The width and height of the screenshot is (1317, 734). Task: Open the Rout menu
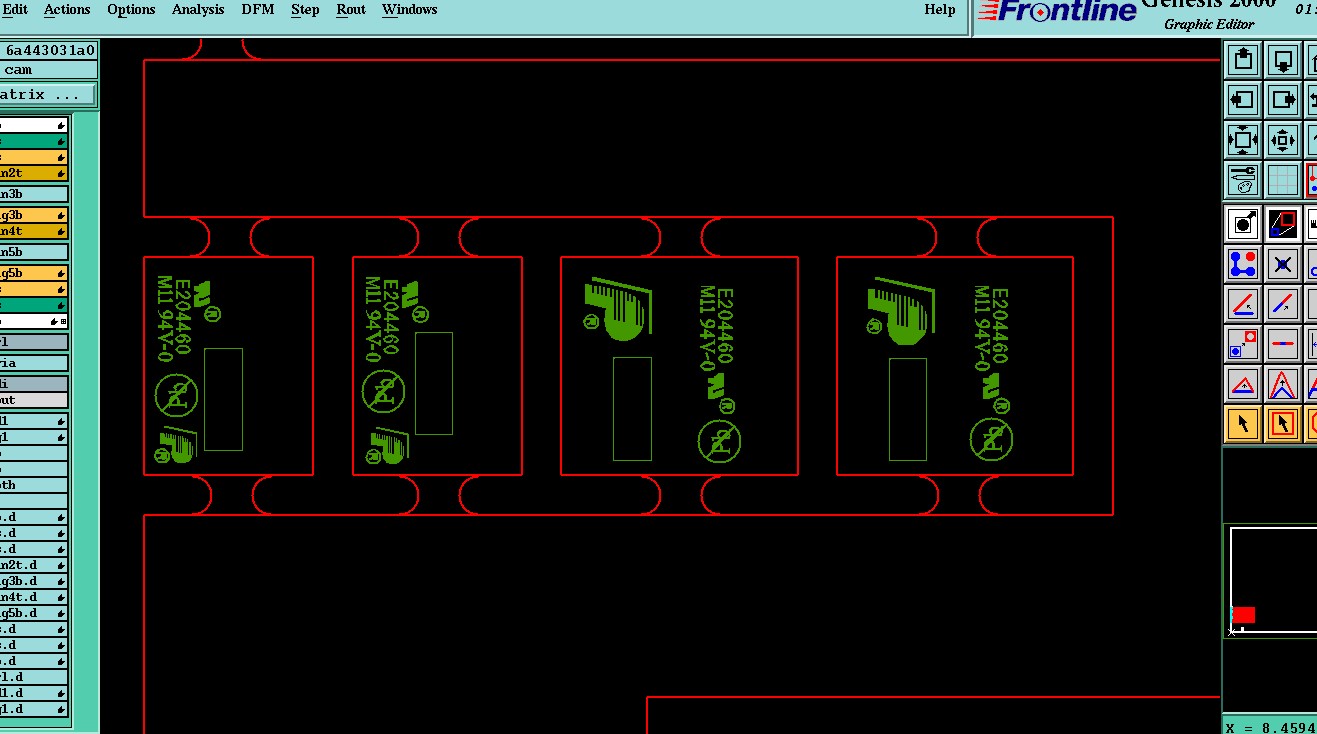pyautogui.click(x=351, y=10)
